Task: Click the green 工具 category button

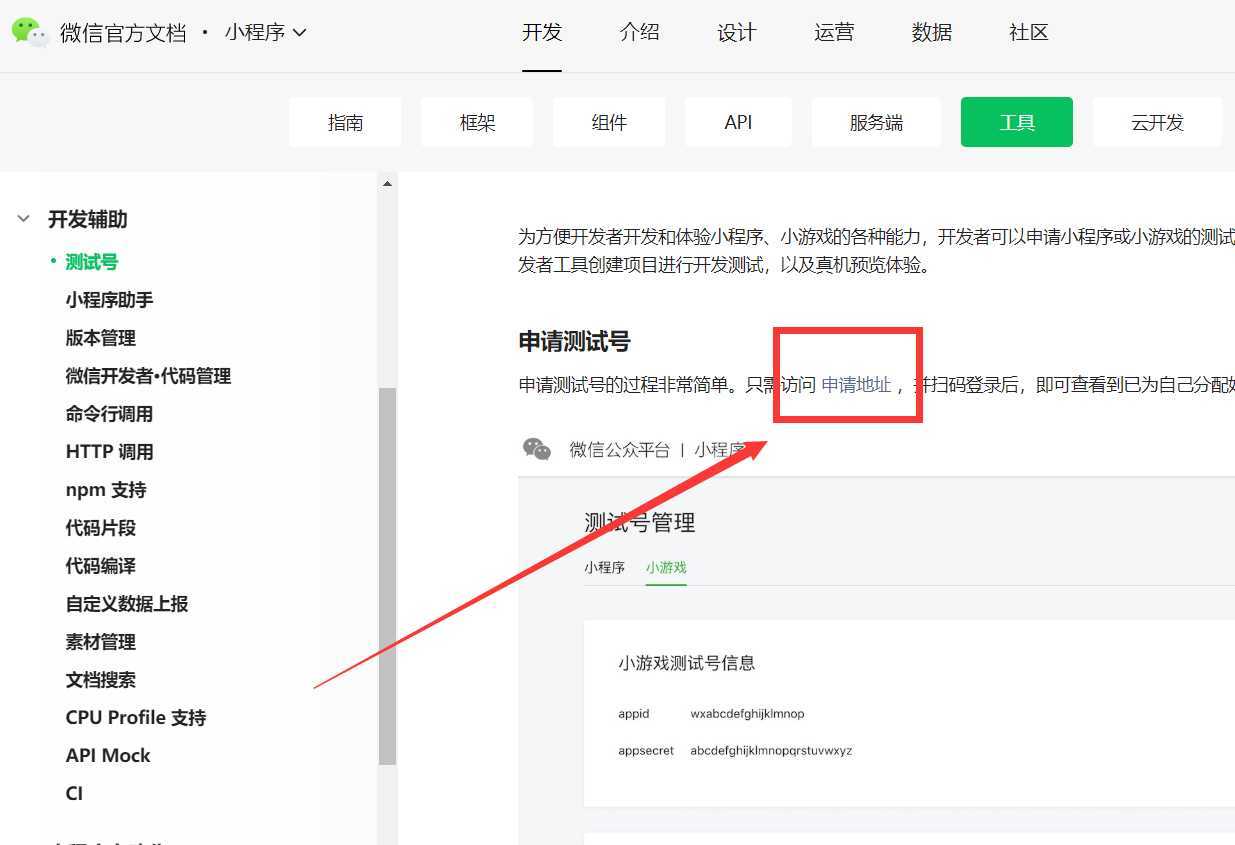Action: click(1017, 122)
